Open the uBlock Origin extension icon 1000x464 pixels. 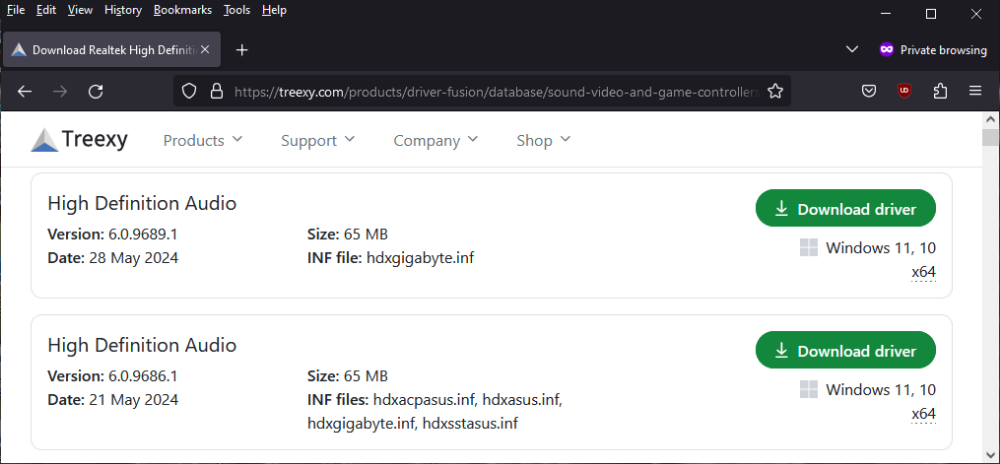tap(905, 91)
